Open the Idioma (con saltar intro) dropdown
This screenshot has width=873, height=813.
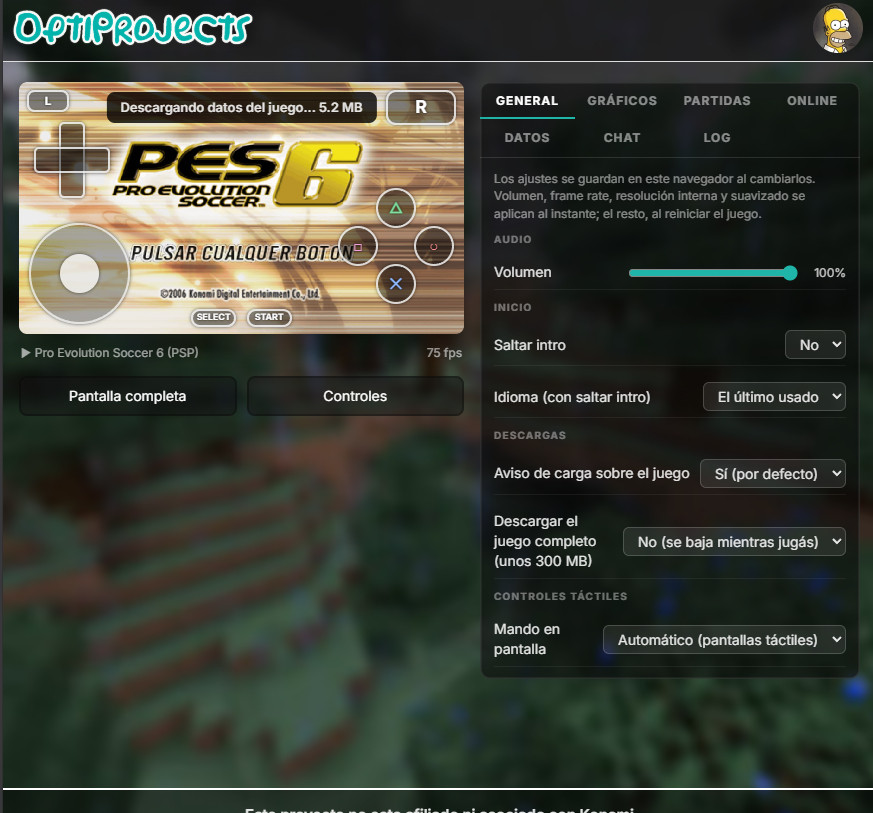(x=774, y=396)
